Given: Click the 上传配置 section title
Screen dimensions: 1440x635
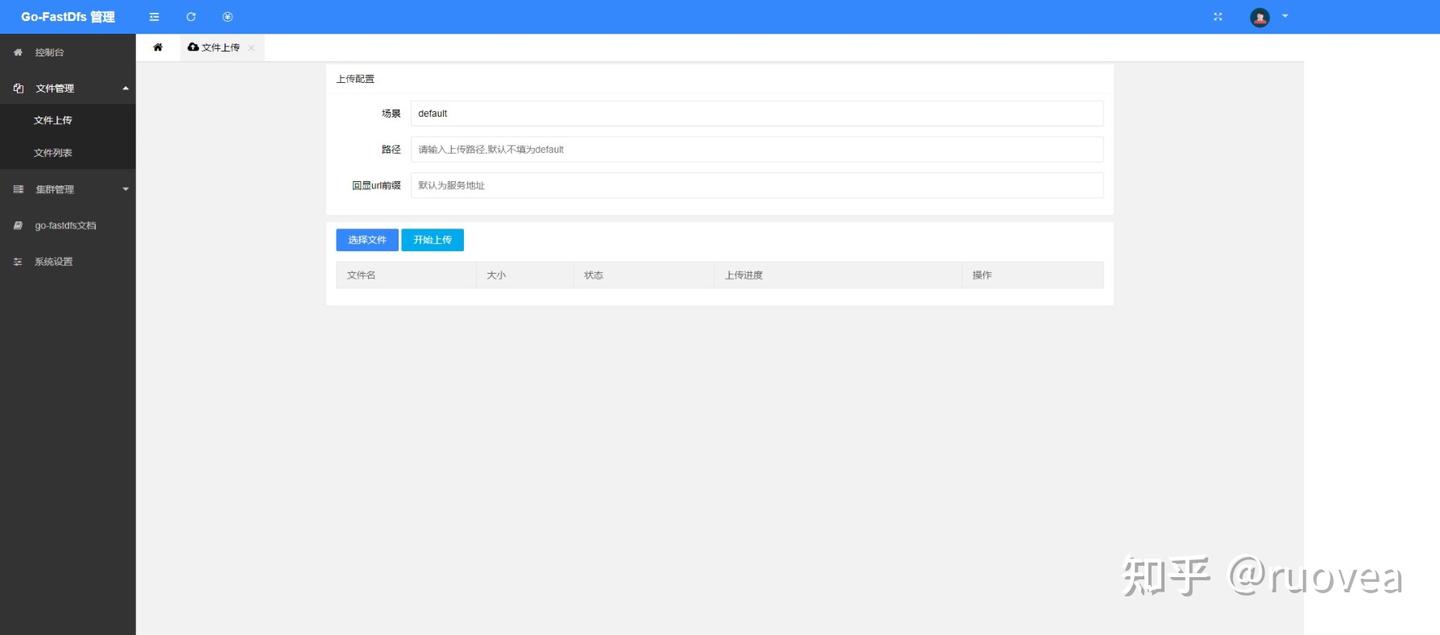Looking at the screenshot, I should click(355, 79).
